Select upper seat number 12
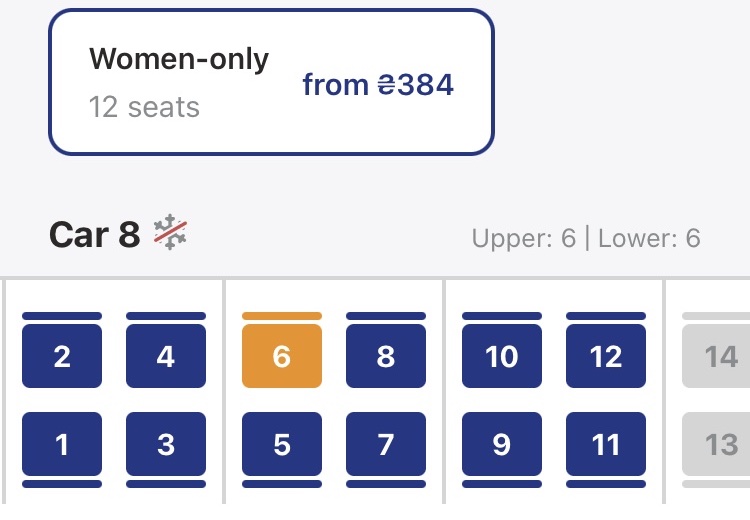The image size is (750, 520). tap(606, 356)
